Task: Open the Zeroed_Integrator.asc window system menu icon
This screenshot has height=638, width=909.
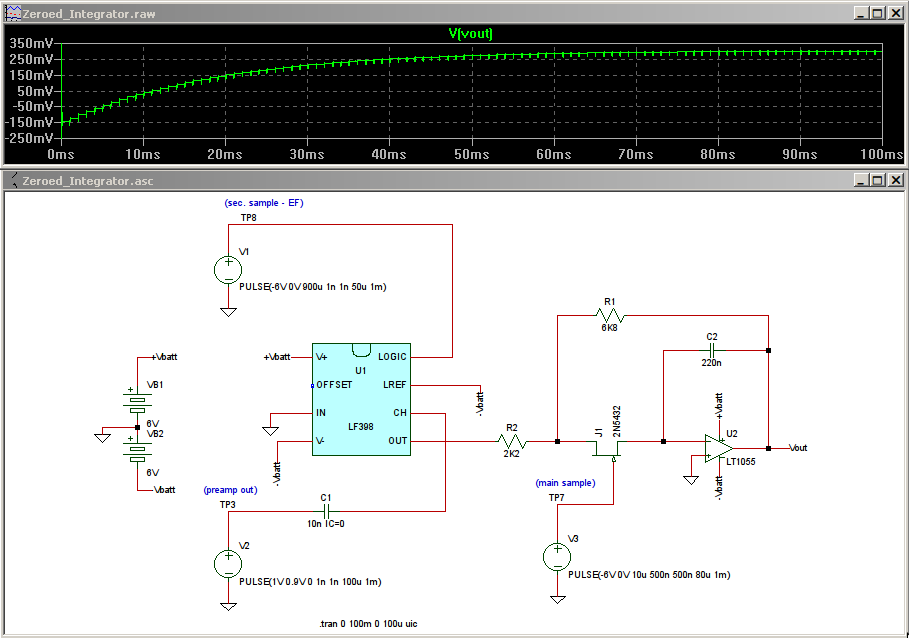Action: point(13,181)
